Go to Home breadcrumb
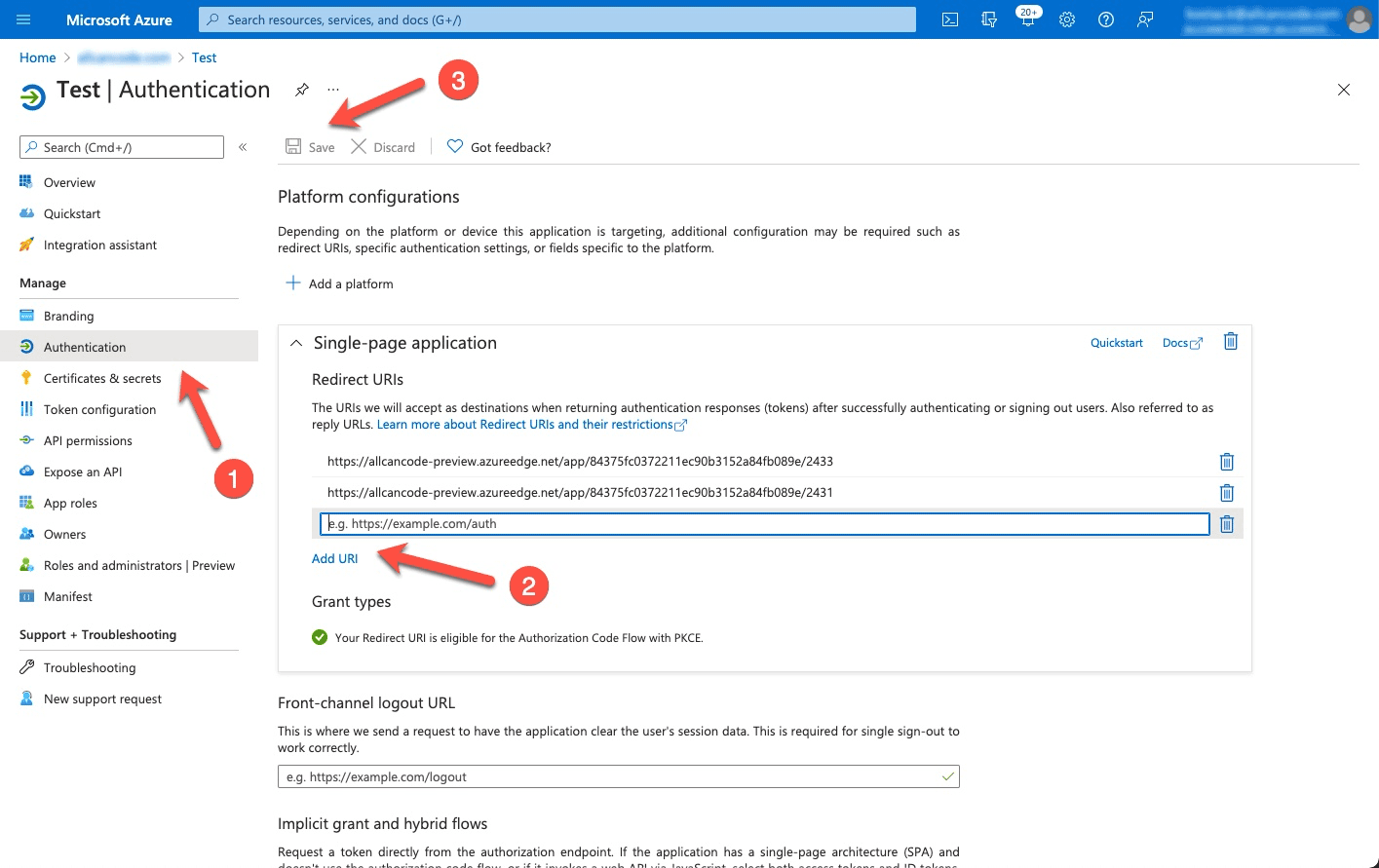1379x868 pixels. point(37,57)
